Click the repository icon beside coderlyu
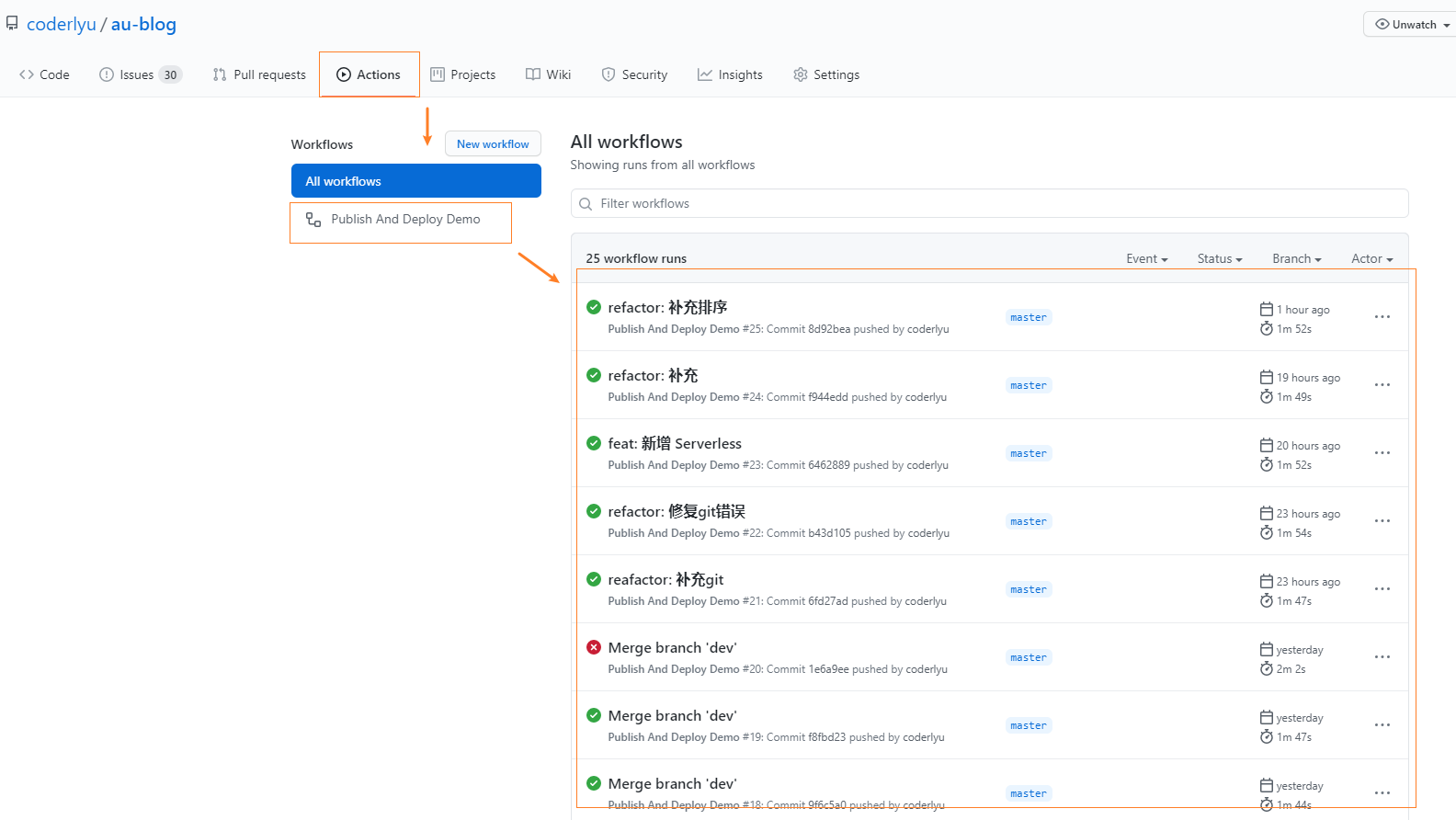 tap(12, 24)
